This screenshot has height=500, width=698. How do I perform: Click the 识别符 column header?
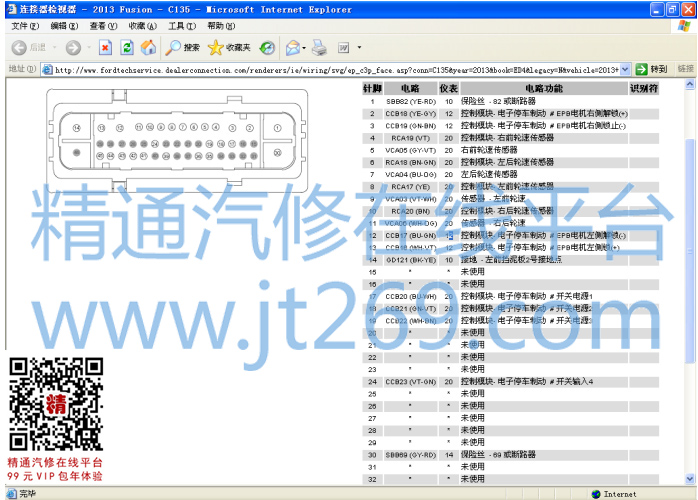[x=644, y=89]
